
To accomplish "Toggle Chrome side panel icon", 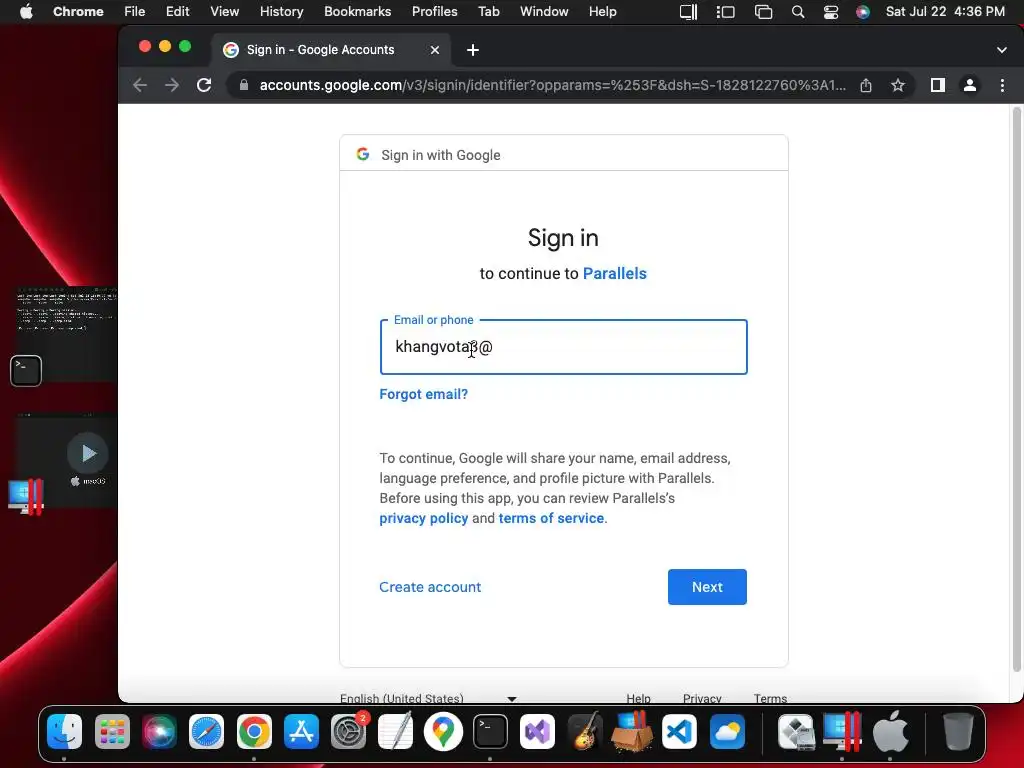I will (938, 85).
